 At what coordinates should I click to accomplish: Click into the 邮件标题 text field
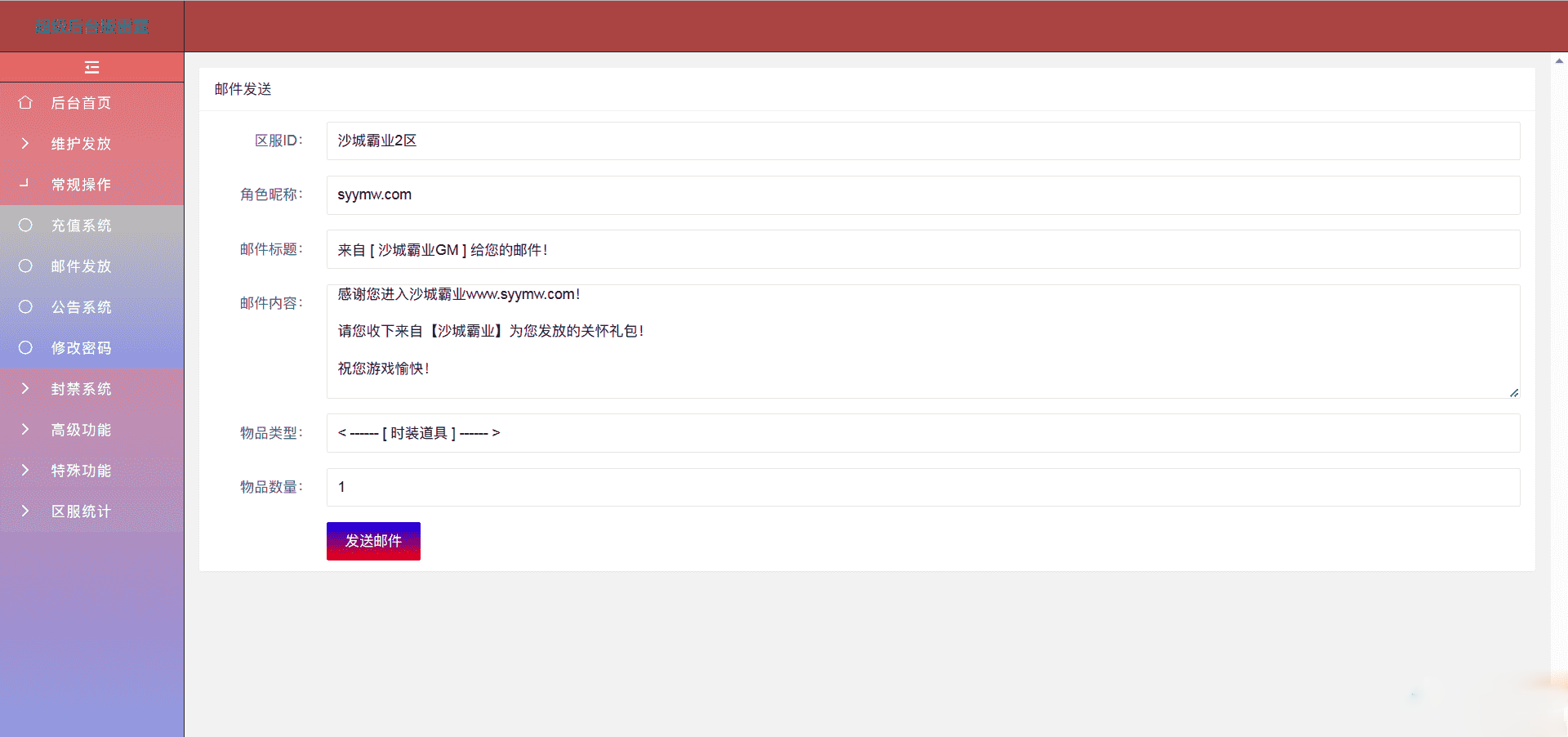(923, 249)
